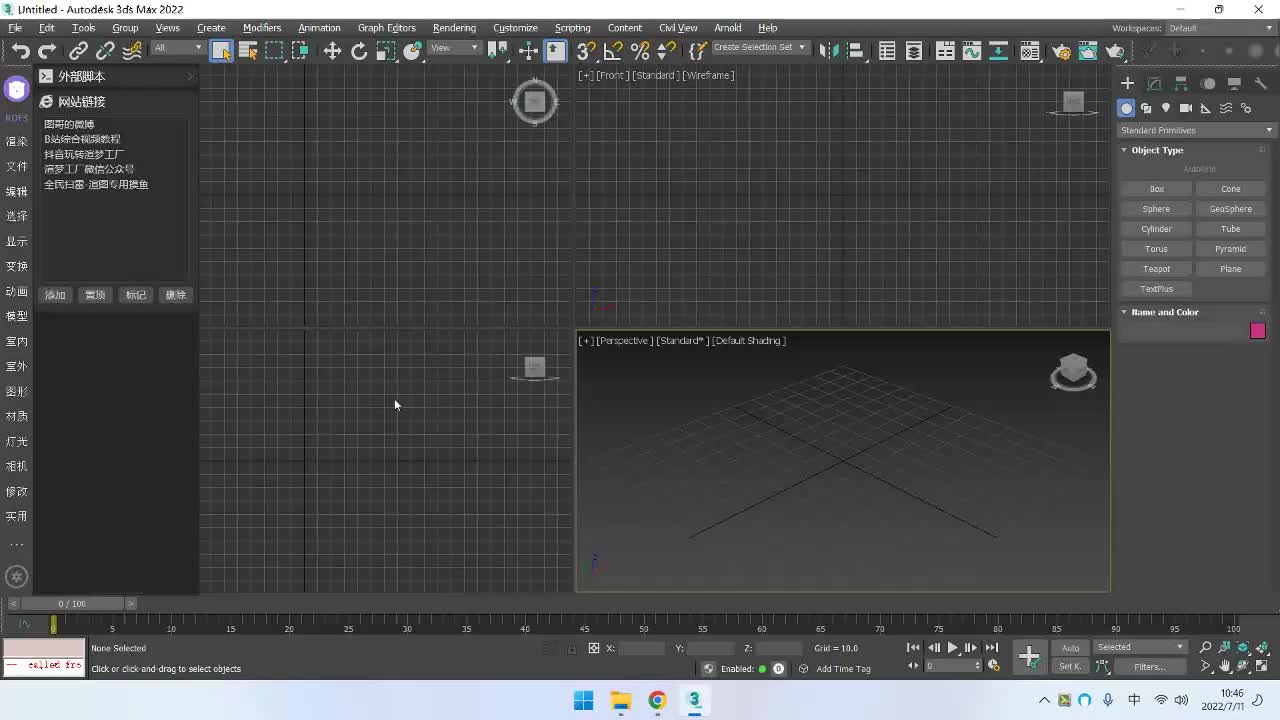The image size is (1280, 720).
Task: Open the Create Selection Set dropdown
Action: [759, 47]
